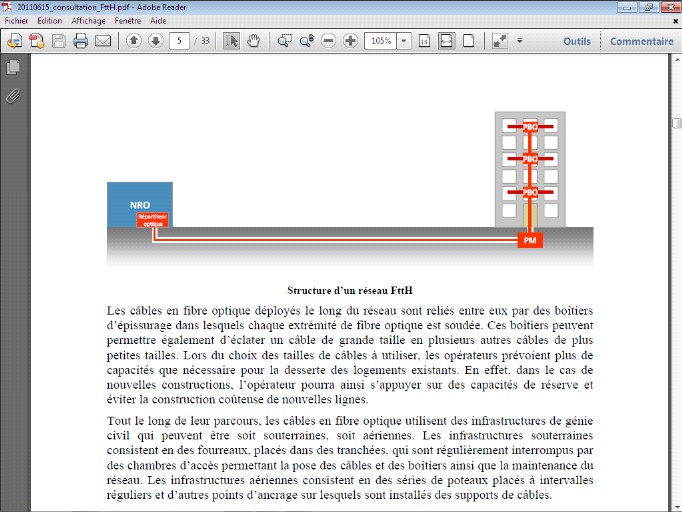Click the dynamic zoom magnifier icon
Image resolution: width=682 pixels, height=512 pixels.
(307, 41)
